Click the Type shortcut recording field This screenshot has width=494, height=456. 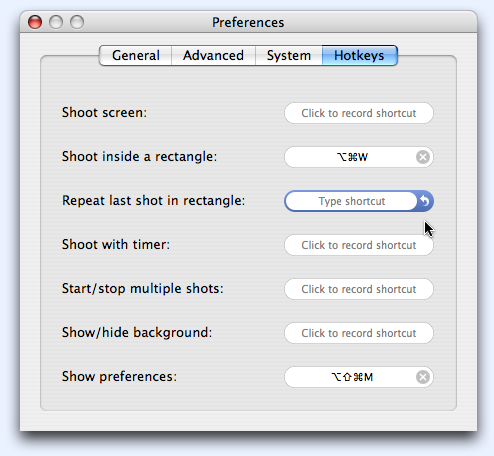coord(351,201)
